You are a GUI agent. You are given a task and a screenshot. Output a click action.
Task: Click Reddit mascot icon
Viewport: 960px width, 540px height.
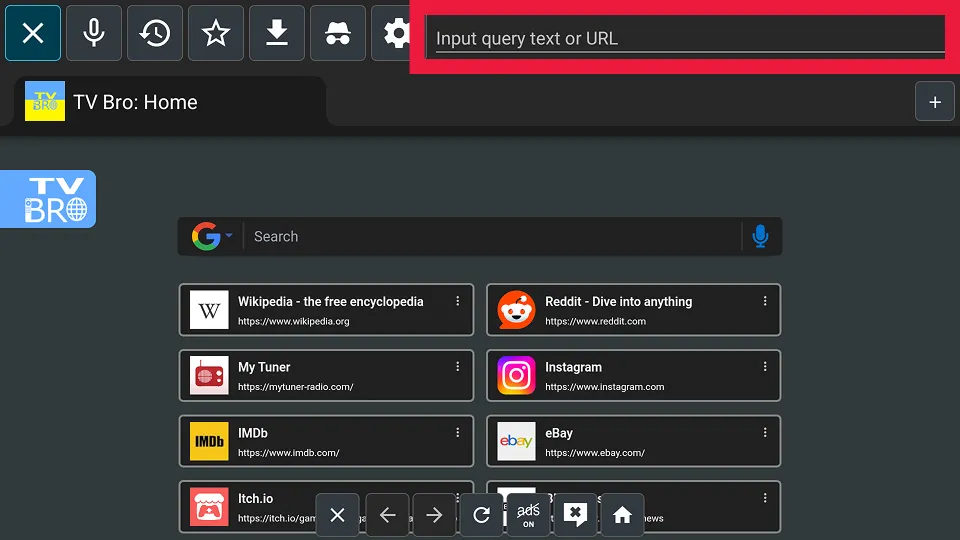pyautogui.click(x=516, y=310)
